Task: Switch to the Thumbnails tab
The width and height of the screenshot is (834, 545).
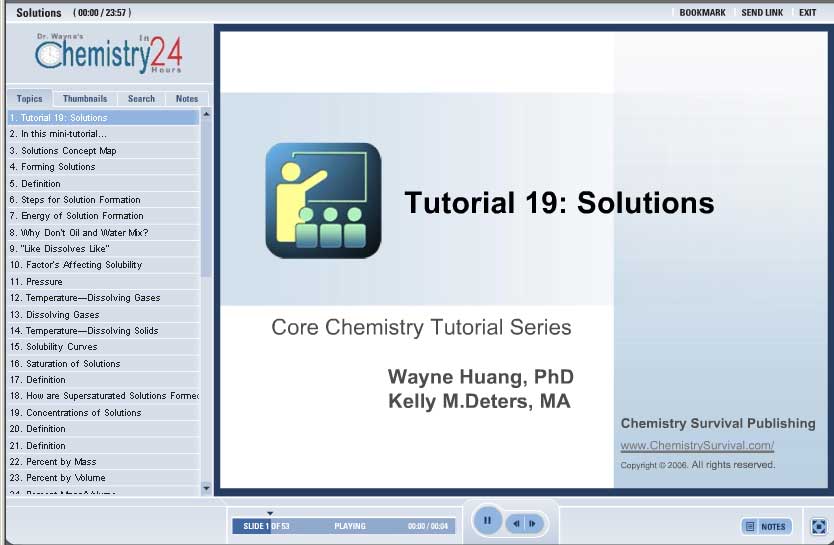Action: pyautogui.click(x=85, y=99)
